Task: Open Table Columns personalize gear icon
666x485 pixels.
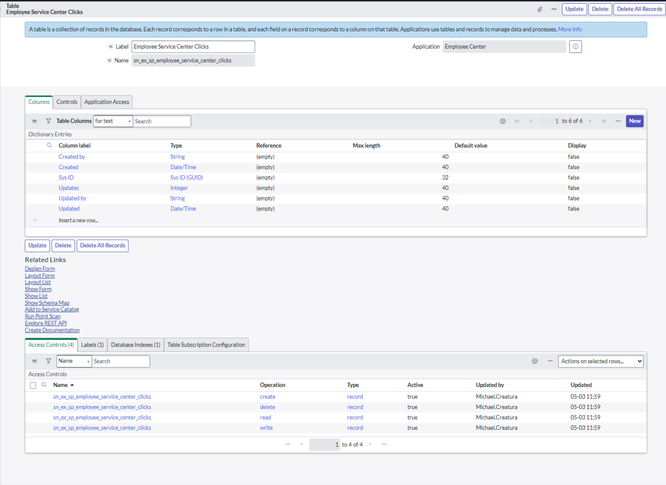Action: coord(502,121)
